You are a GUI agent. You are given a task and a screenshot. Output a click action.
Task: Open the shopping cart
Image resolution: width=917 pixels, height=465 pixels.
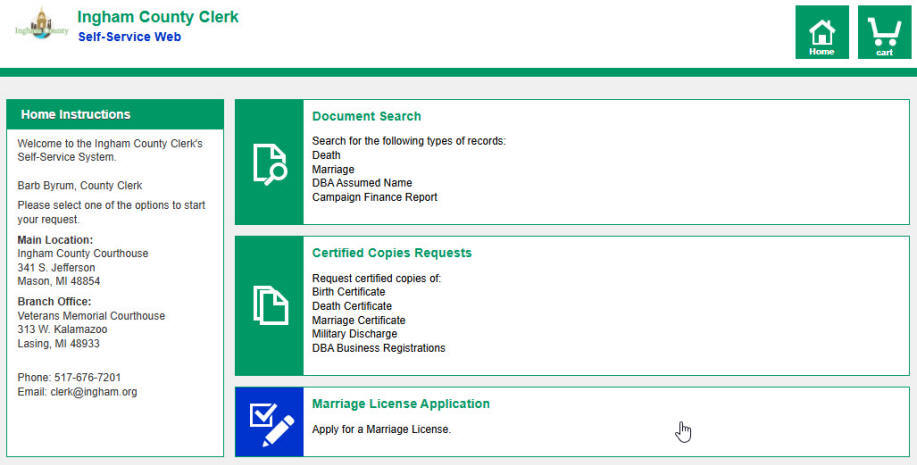tap(884, 33)
